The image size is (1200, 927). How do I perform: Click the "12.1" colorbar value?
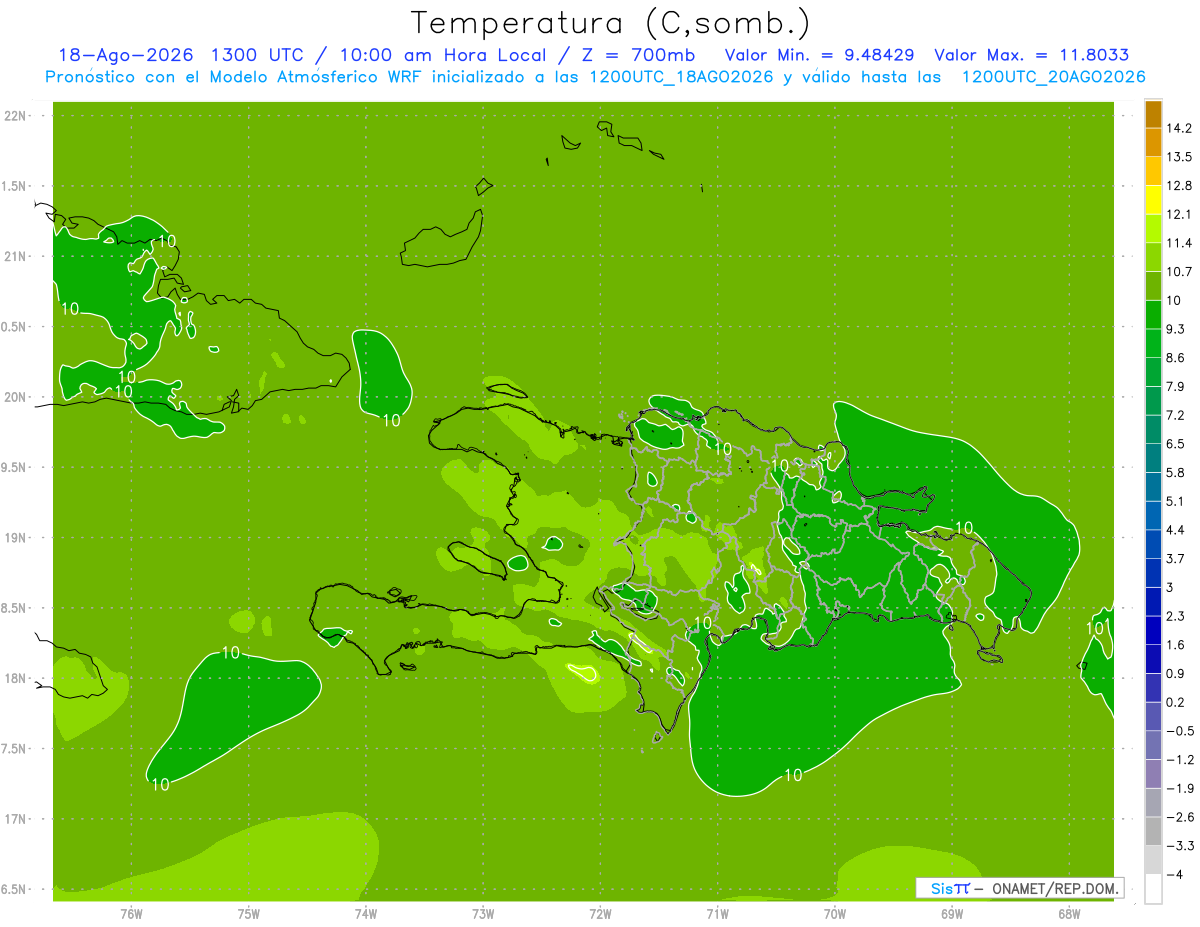(1180, 214)
